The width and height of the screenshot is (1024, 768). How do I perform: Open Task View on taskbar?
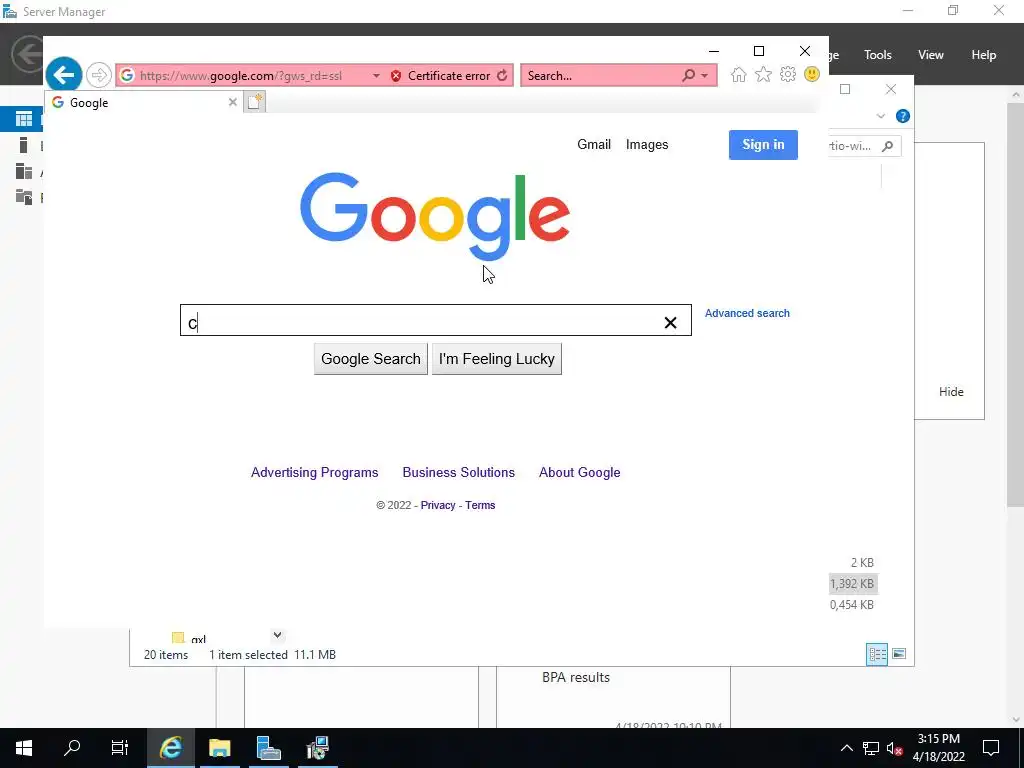pos(120,748)
